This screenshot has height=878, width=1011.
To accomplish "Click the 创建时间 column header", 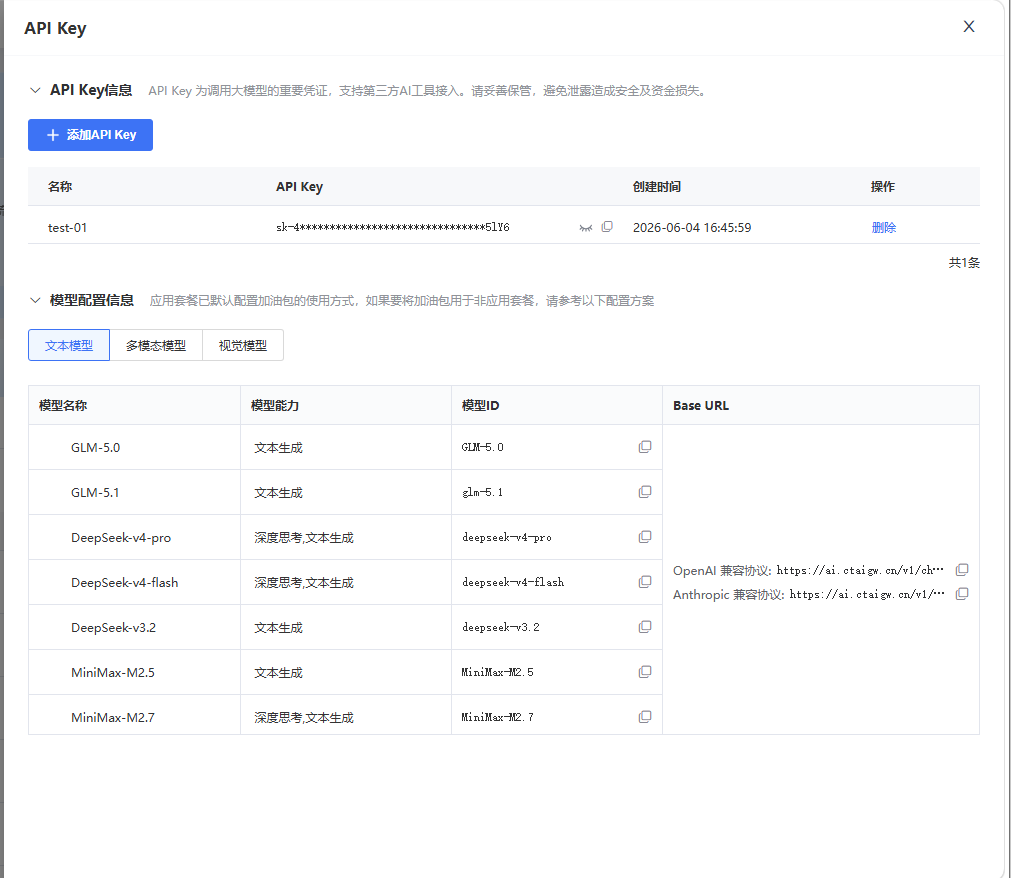I will click(656, 186).
